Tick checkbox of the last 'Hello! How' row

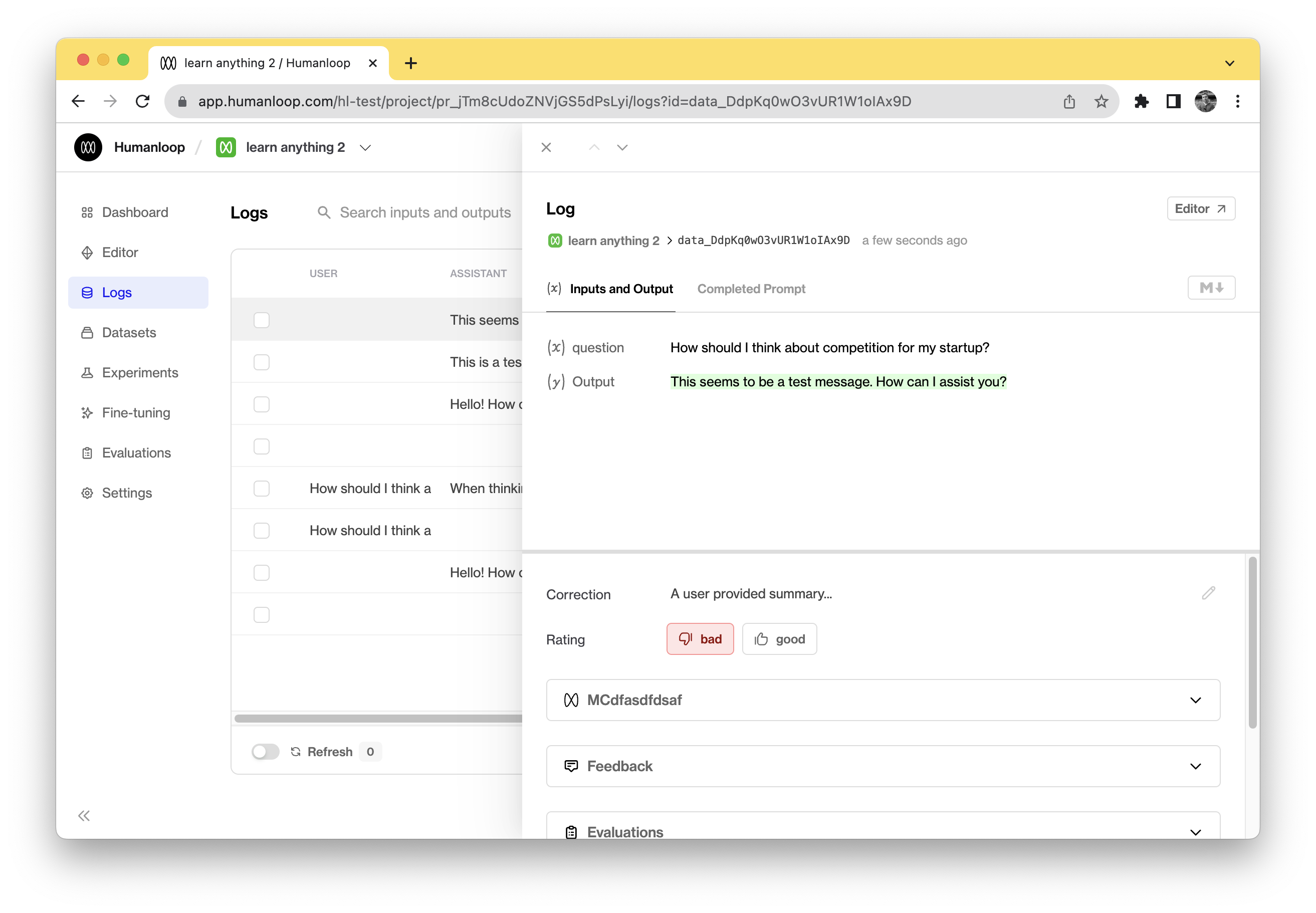click(262, 572)
